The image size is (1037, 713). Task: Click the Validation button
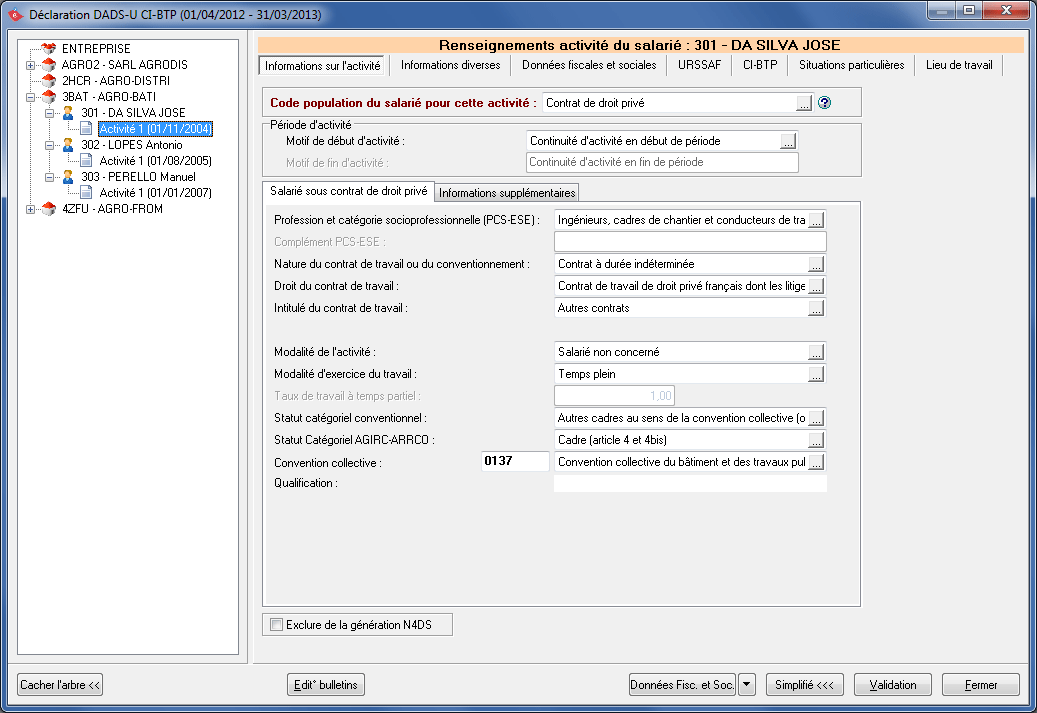pyautogui.click(x=892, y=685)
